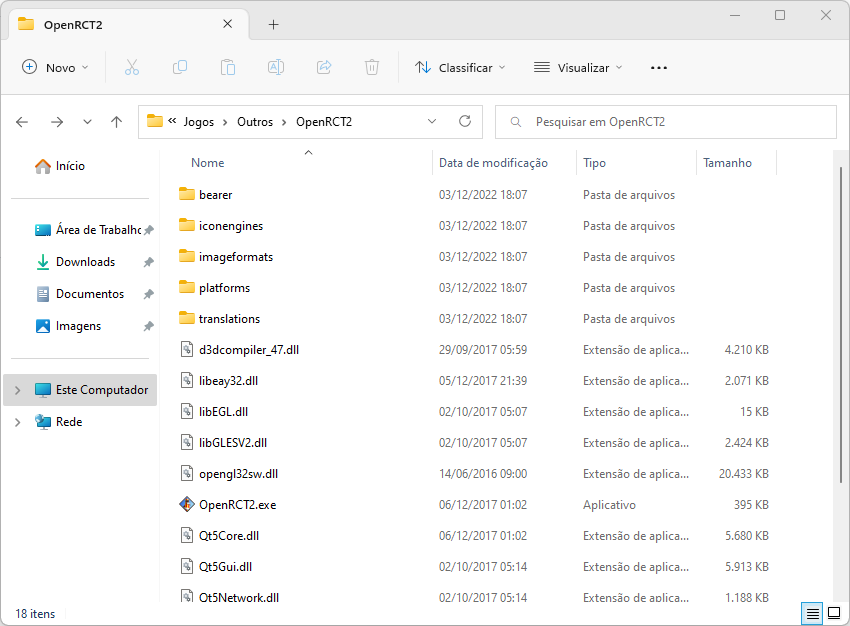Screen dimensions: 850x626
Task: Open Imagens in the navigation pane
Action: (78, 326)
